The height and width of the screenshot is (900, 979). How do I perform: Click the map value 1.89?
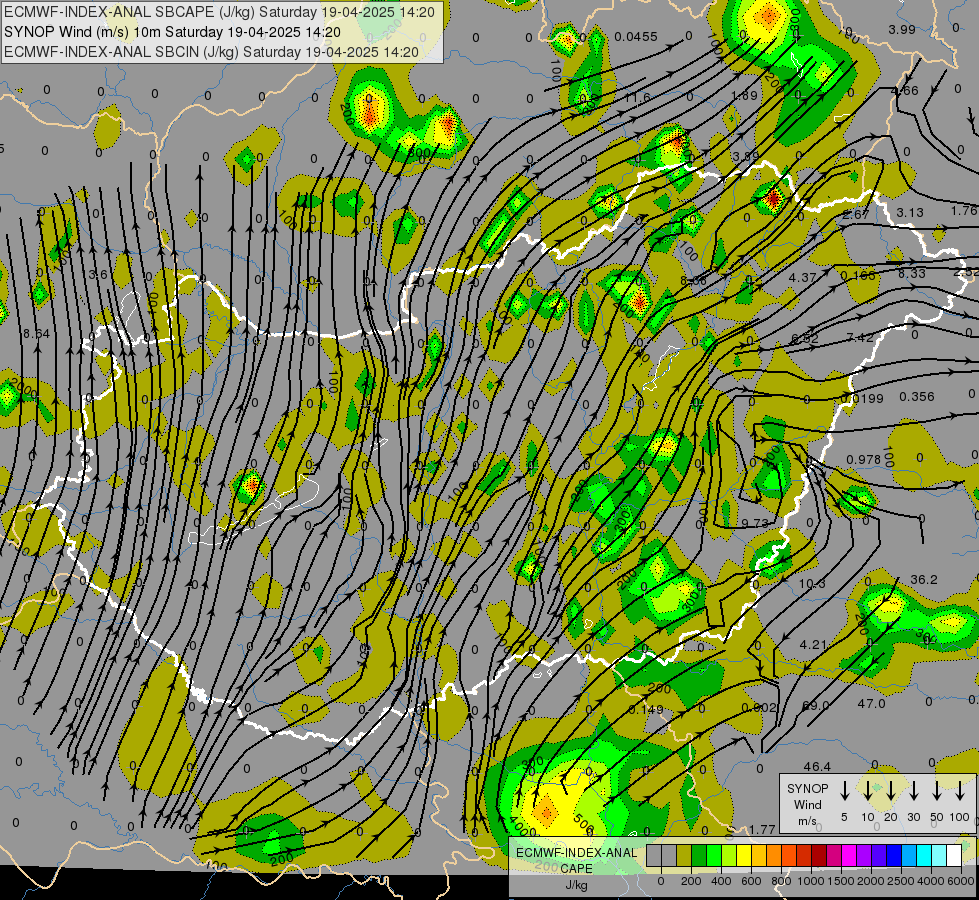pyautogui.click(x=744, y=96)
